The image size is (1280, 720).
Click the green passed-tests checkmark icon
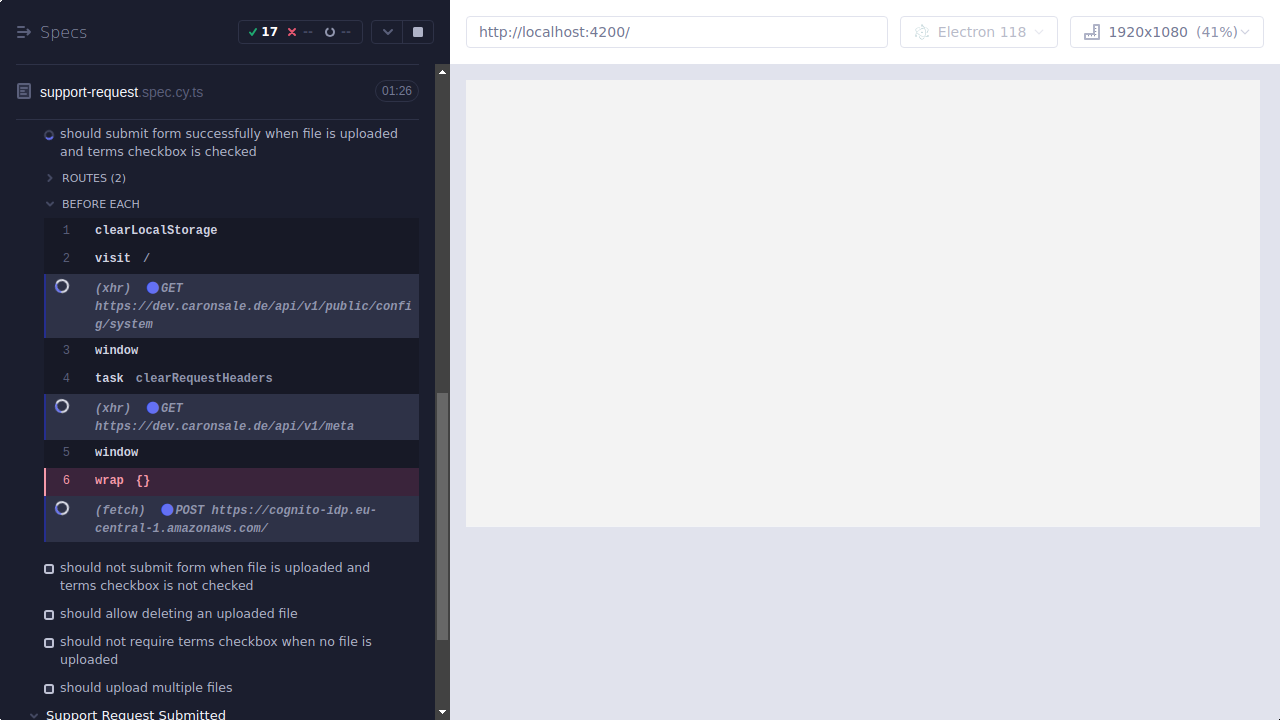[x=253, y=31]
